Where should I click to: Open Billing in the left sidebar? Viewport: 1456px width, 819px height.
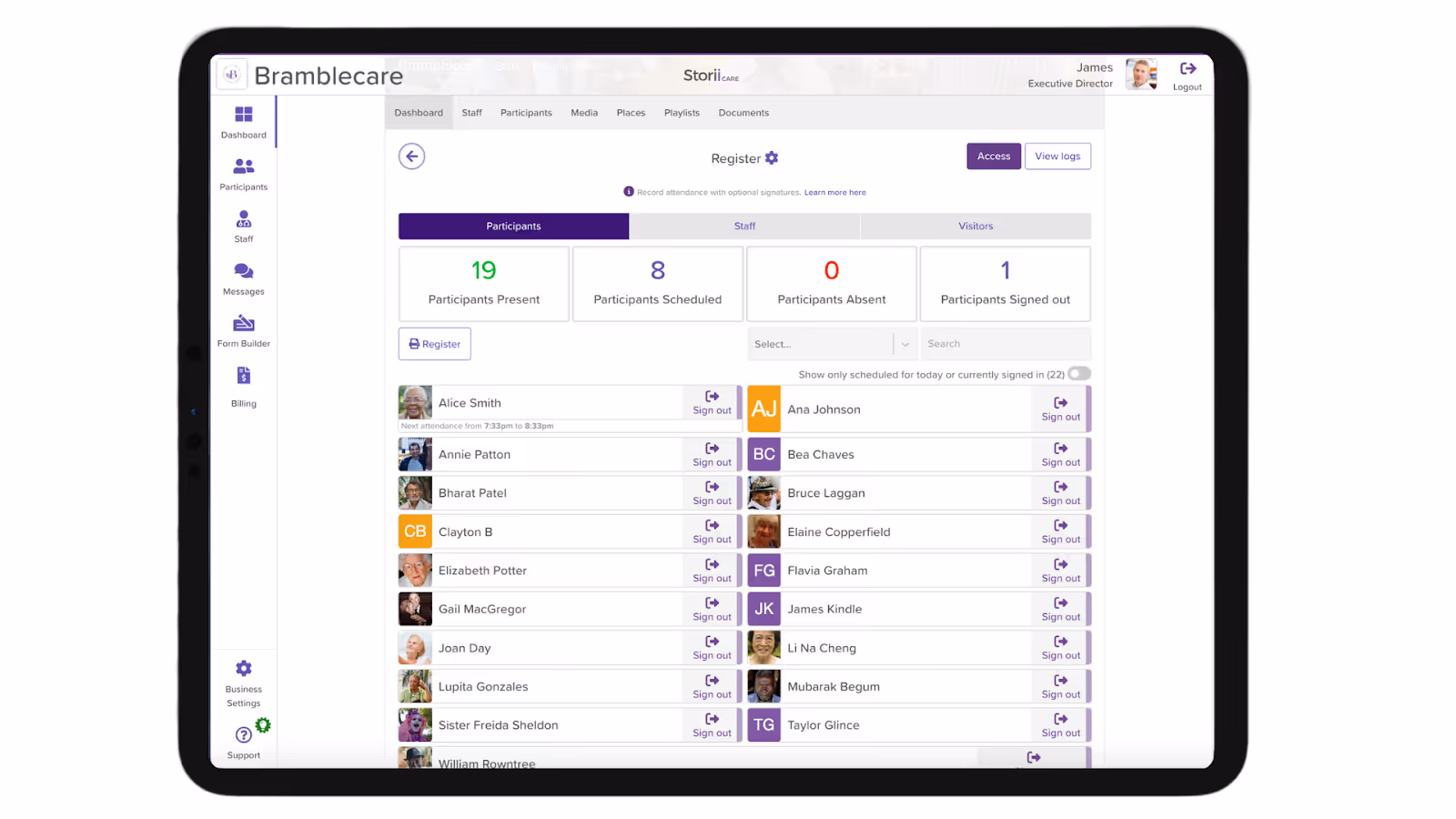[x=243, y=387]
